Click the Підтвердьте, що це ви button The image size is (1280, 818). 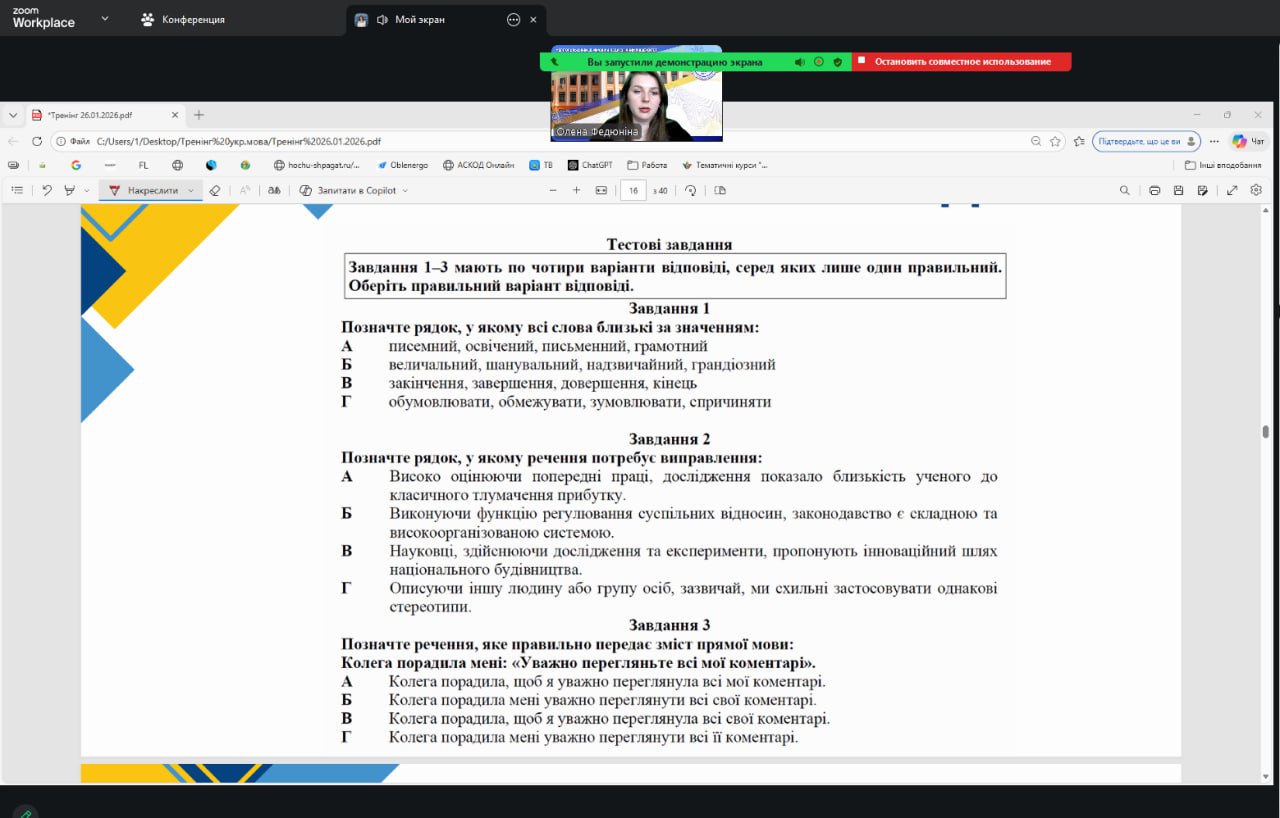pyautogui.click(x=1145, y=141)
